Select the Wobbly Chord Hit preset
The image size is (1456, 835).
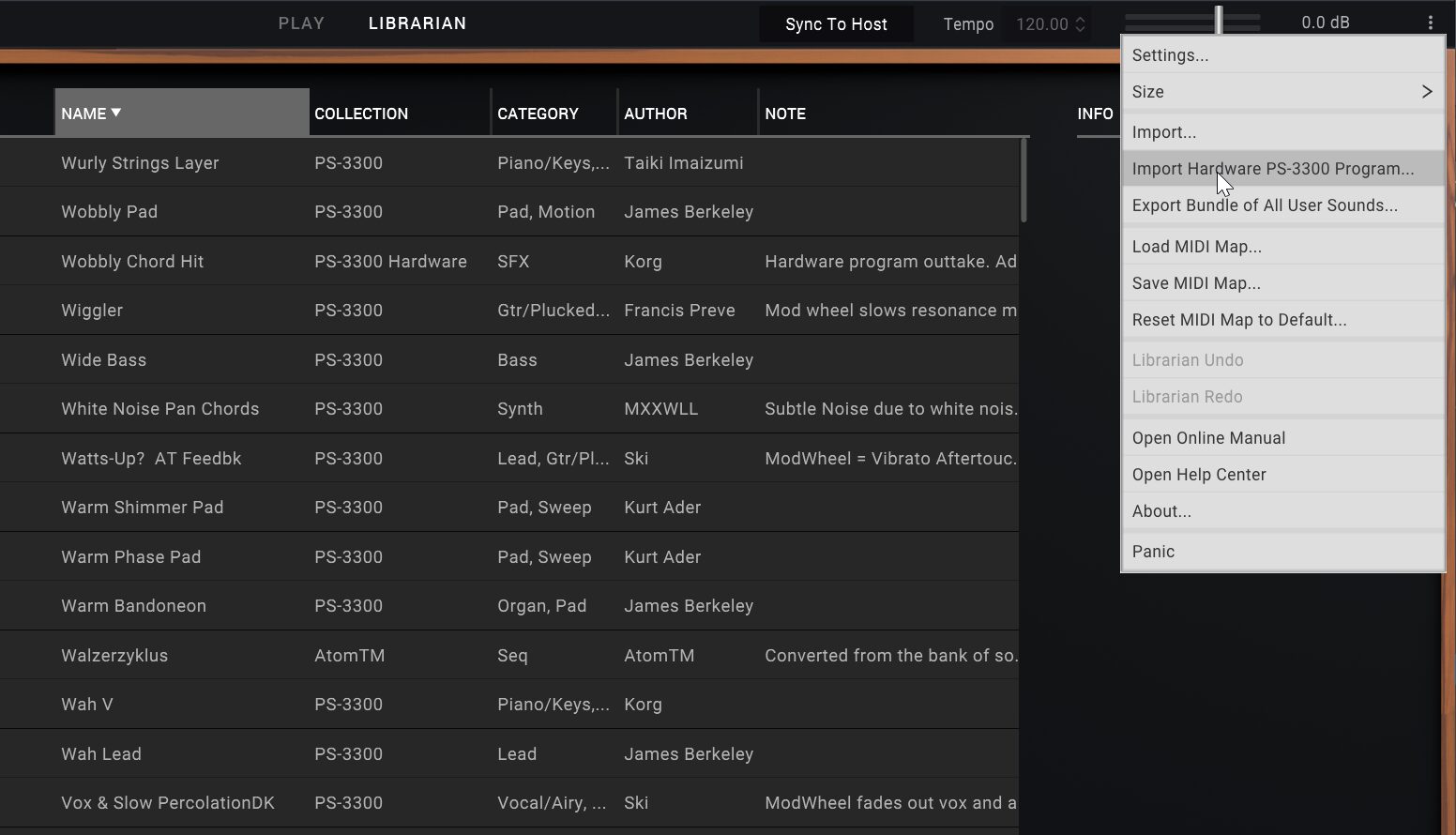pos(132,262)
